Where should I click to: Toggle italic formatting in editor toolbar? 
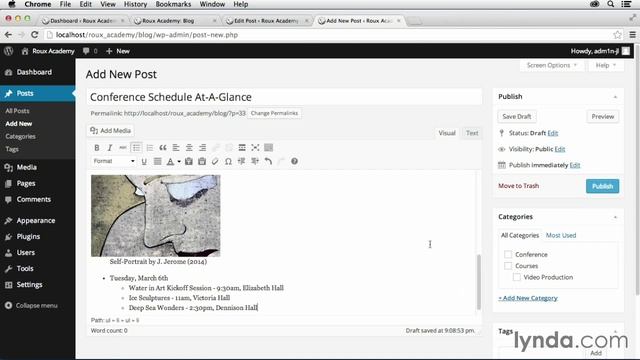(110, 148)
